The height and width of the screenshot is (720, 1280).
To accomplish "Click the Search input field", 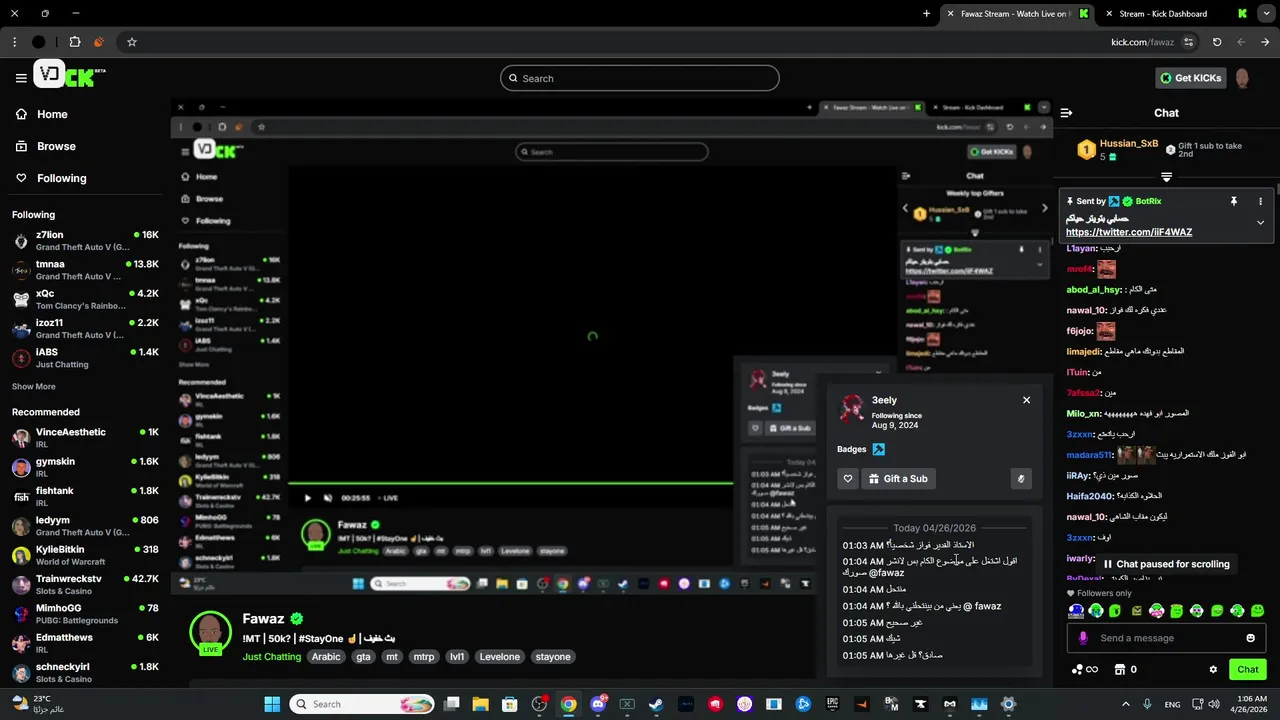I will (640, 78).
